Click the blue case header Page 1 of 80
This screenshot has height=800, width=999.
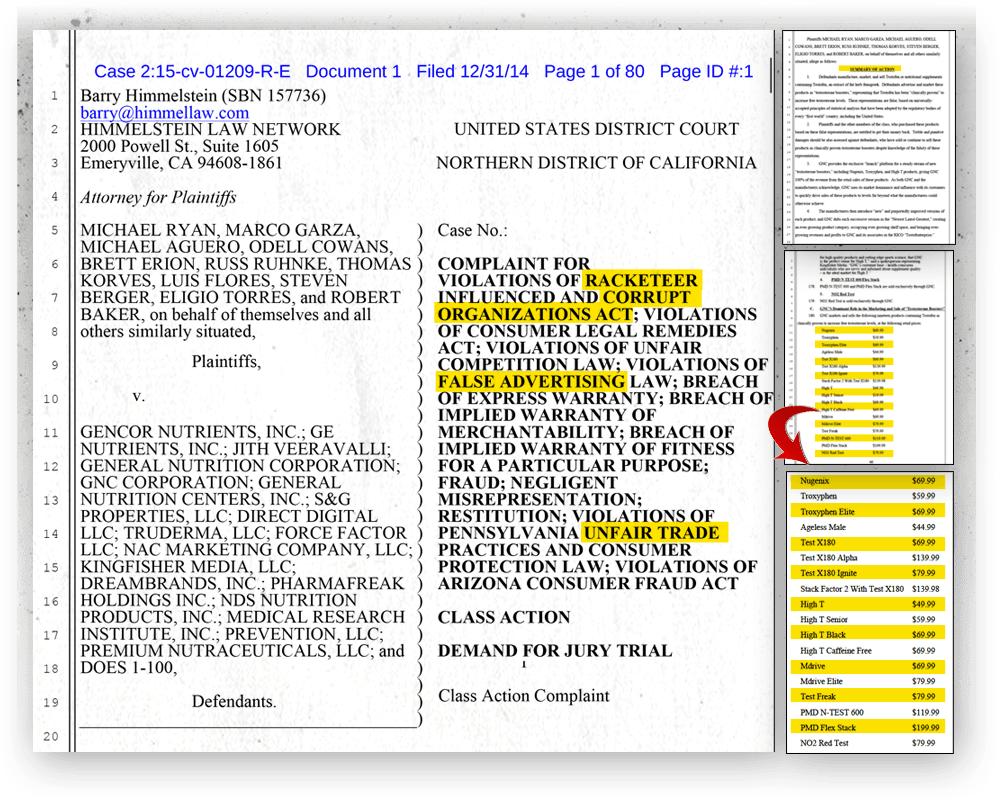pos(594,71)
